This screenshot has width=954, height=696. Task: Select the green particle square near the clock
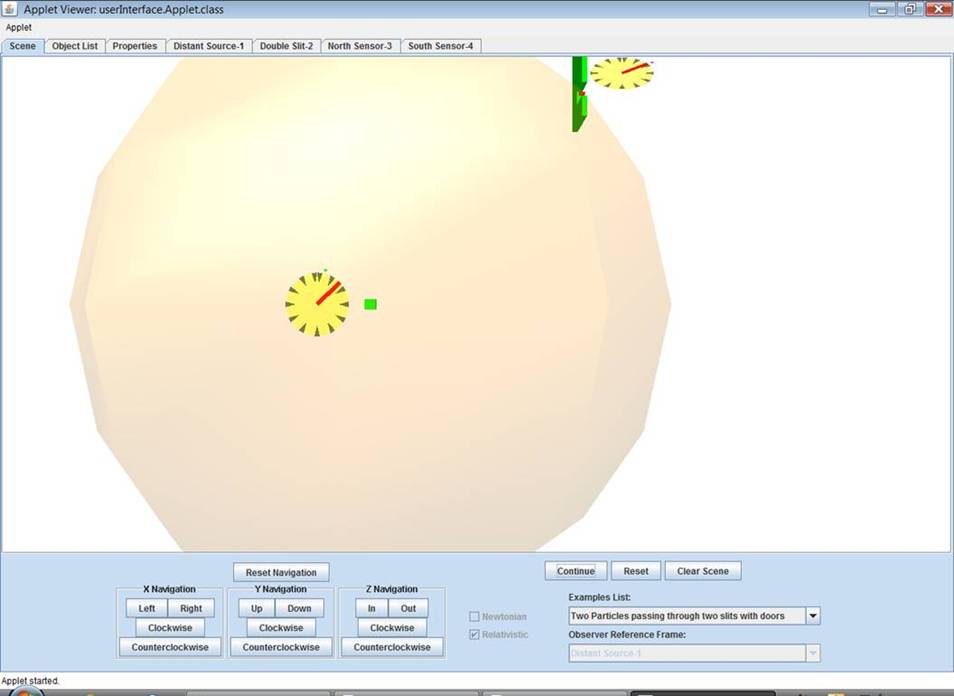pyautogui.click(x=370, y=304)
